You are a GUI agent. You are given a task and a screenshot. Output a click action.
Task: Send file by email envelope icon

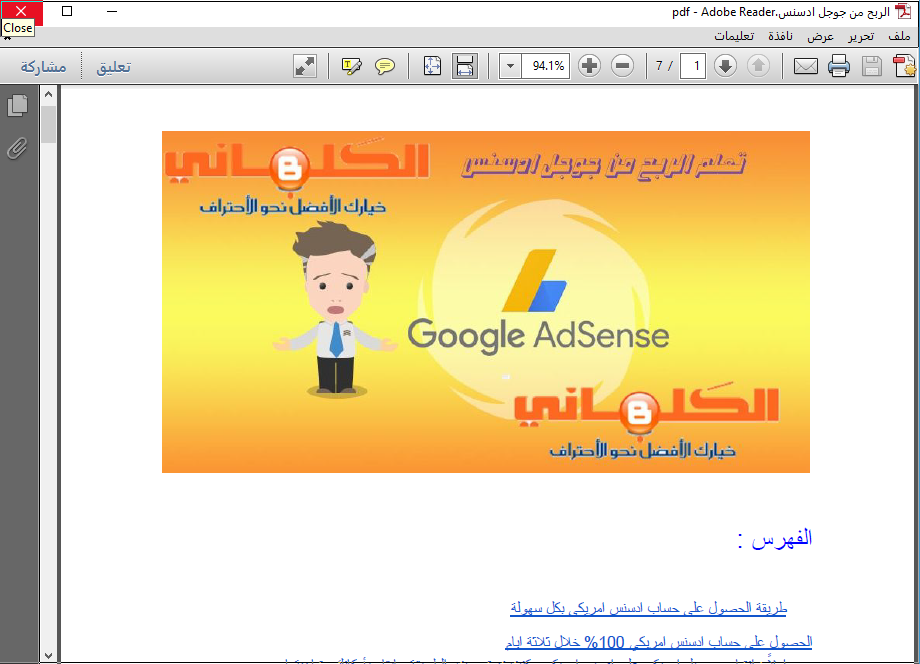(806, 66)
